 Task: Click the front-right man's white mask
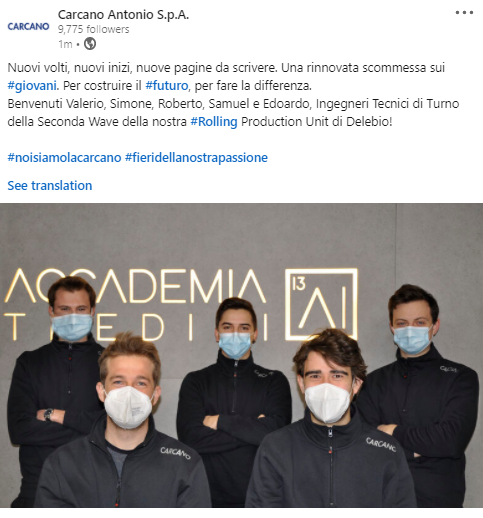[328, 403]
